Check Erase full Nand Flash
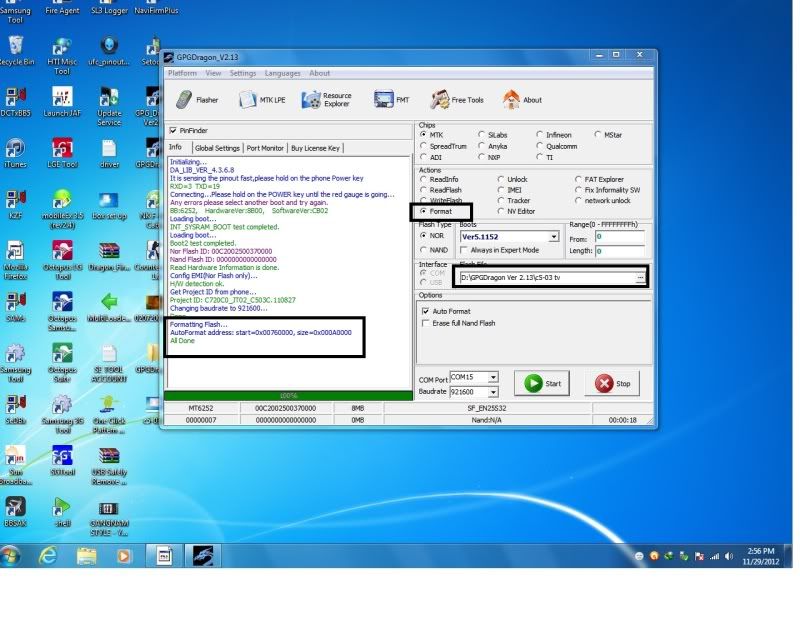The height and width of the screenshot is (640, 800). pyautogui.click(x=426, y=324)
